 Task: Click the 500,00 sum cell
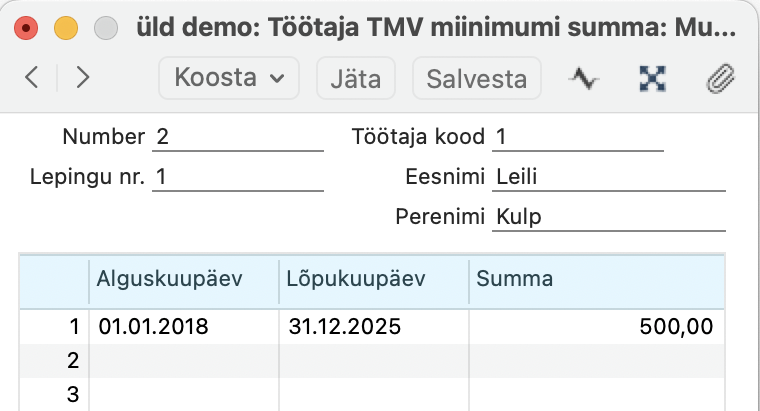596,326
